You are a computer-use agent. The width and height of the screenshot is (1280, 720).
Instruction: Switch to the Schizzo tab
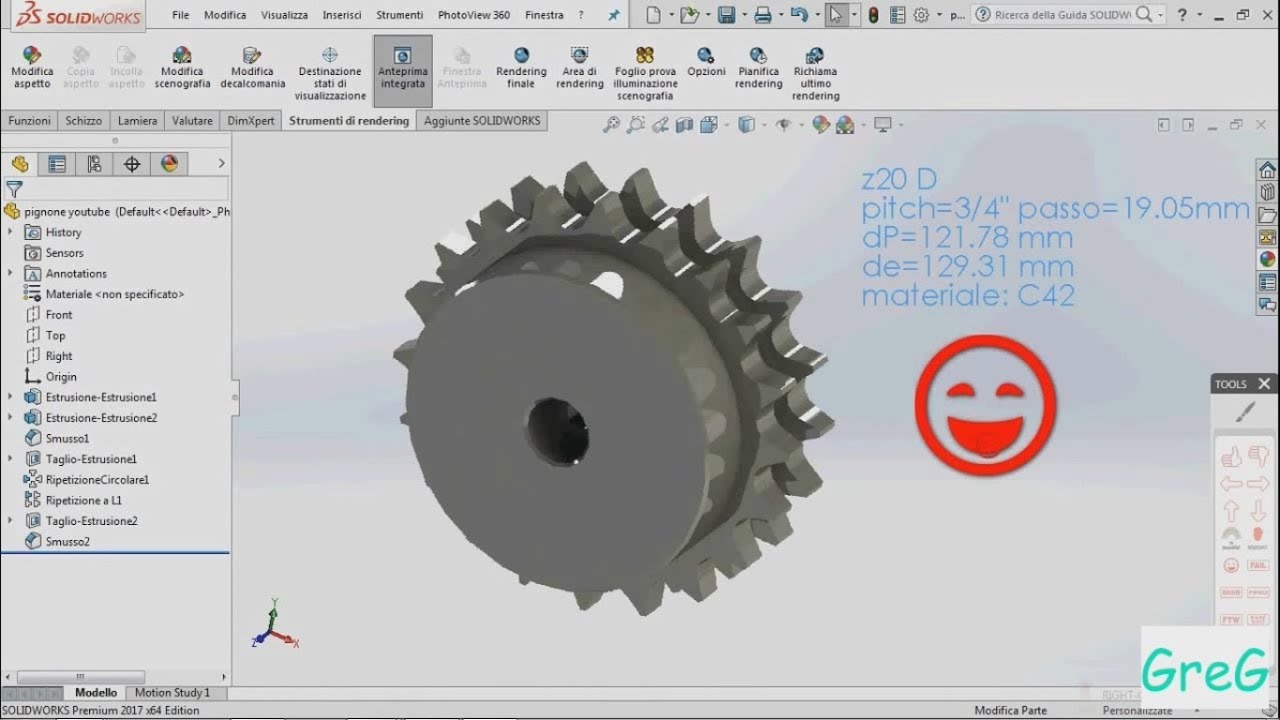pyautogui.click(x=84, y=121)
